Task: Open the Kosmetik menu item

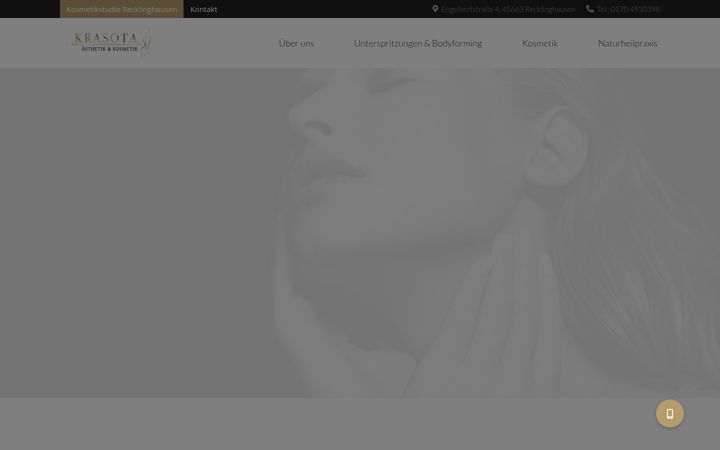Action: click(x=540, y=43)
